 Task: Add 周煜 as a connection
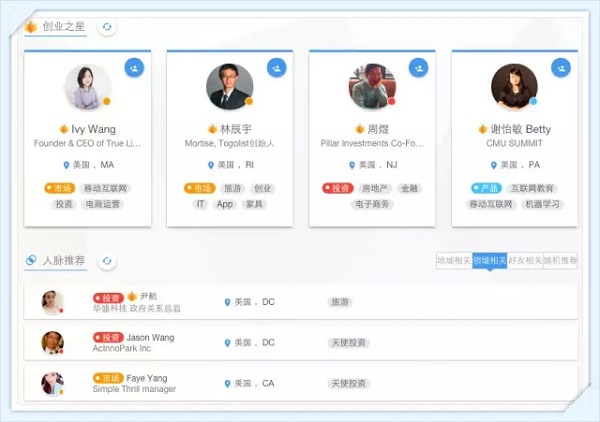tap(419, 68)
